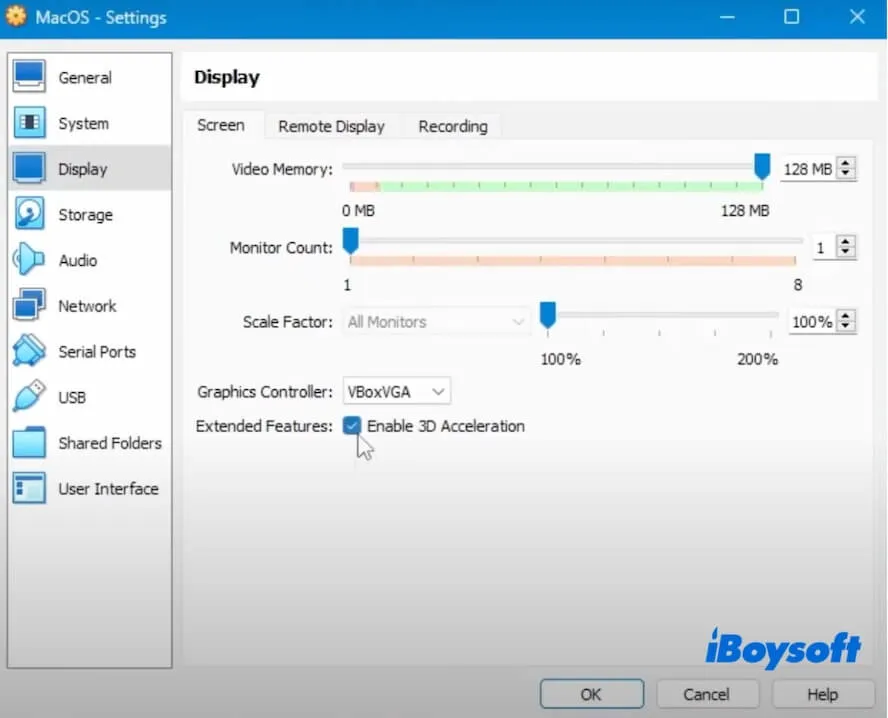Select the Serial Ports icon
Screen dimensions: 888x718
tap(30, 352)
